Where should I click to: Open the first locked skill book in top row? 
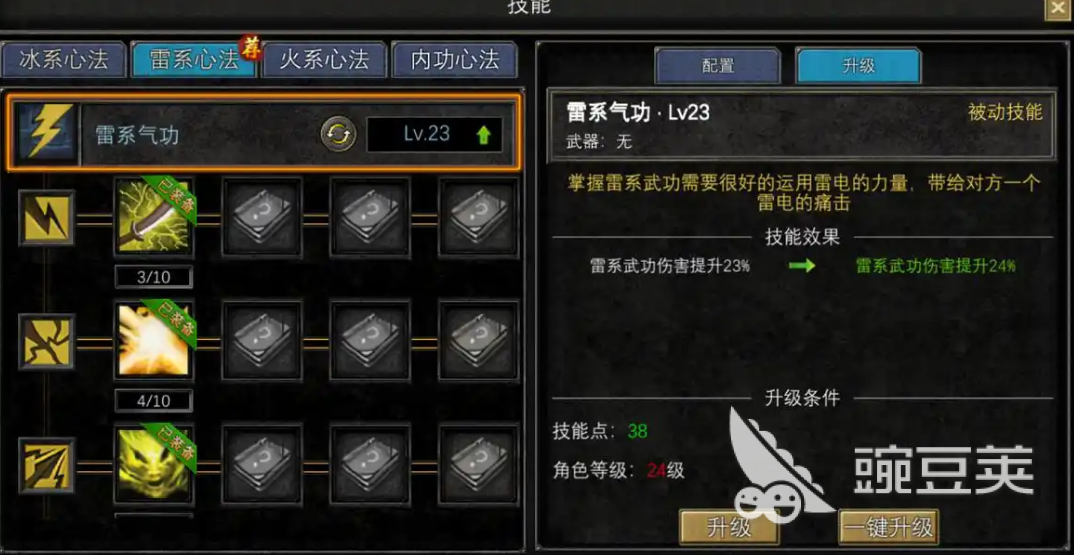[x=262, y=217]
